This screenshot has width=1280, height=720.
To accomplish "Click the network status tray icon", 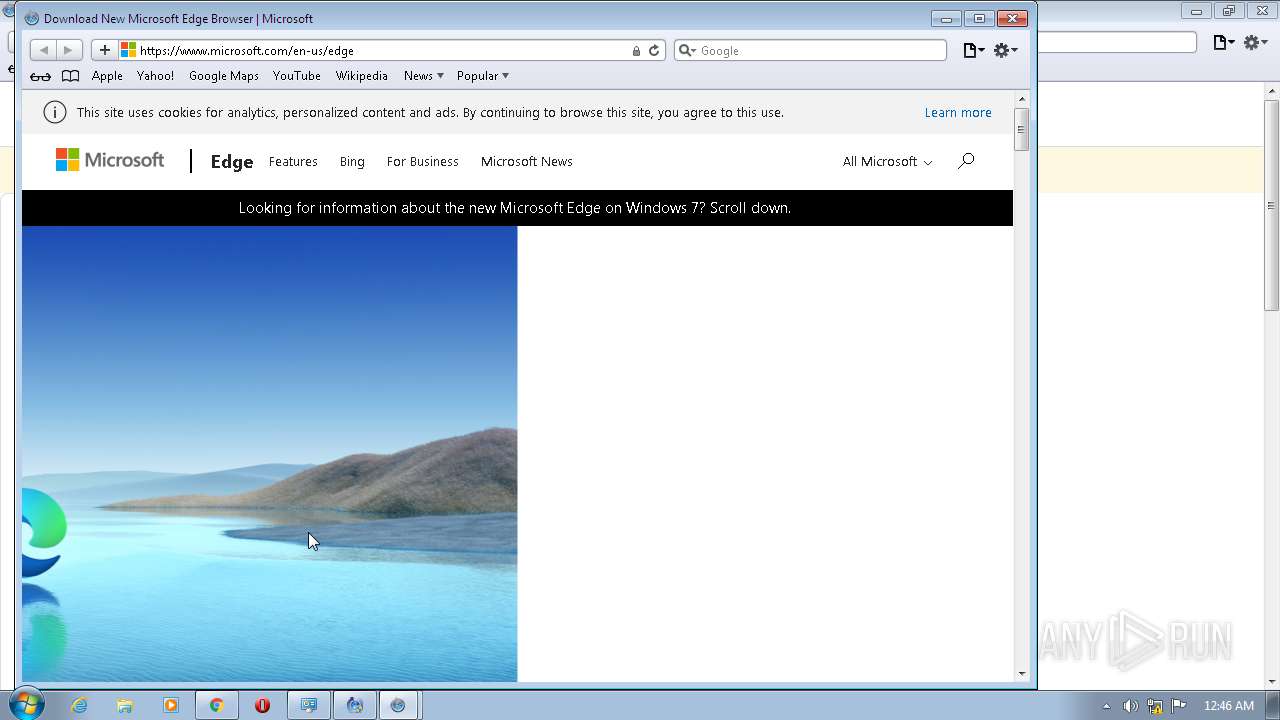I will [1155, 706].
